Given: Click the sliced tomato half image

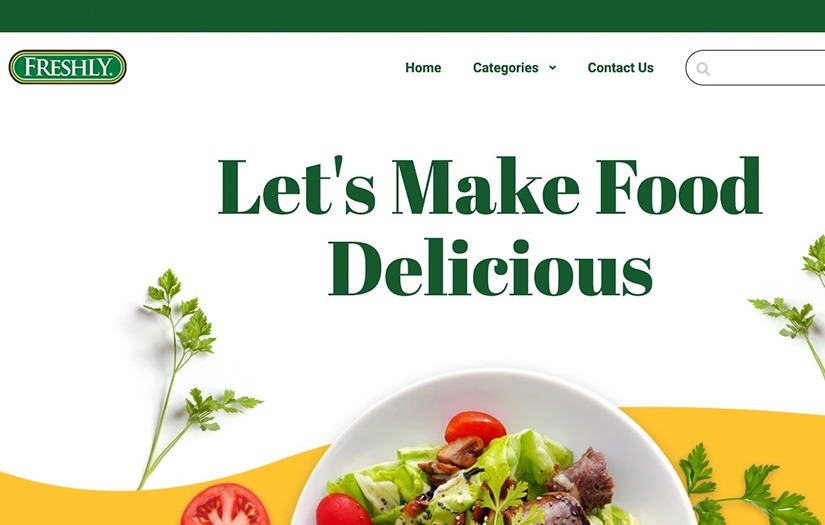Looking at the screenshot, I should point(225,505).
